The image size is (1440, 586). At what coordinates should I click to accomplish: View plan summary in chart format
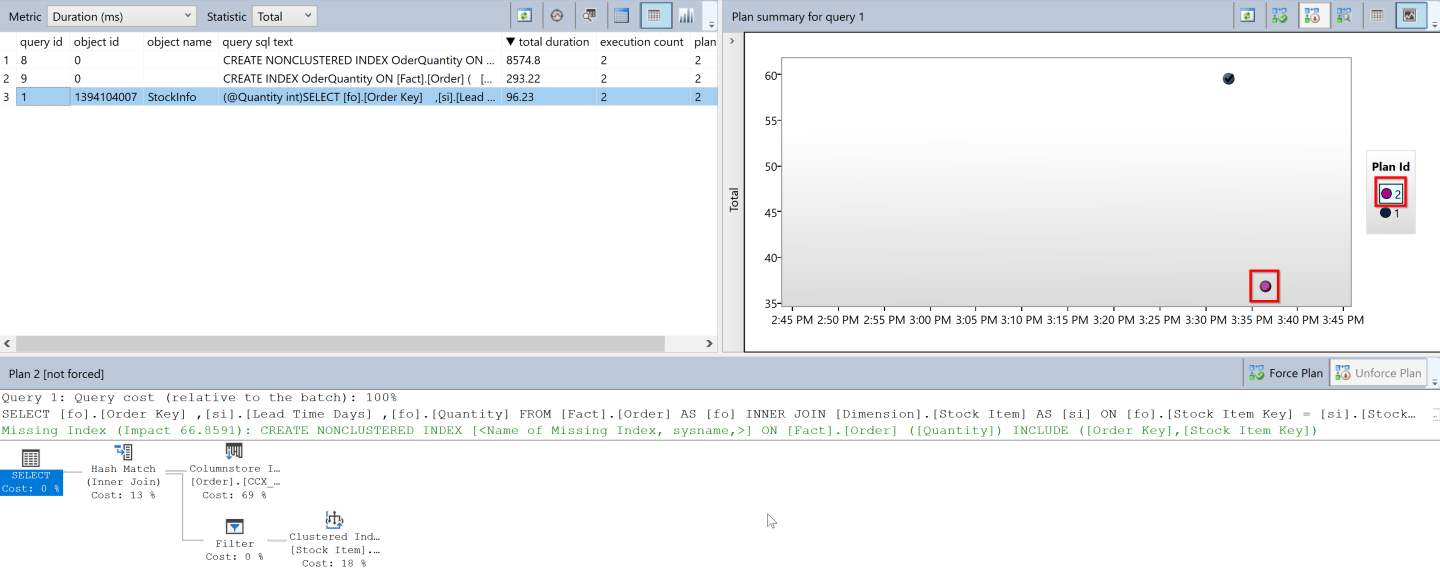pyautogui.click(x=1410, y=15)
